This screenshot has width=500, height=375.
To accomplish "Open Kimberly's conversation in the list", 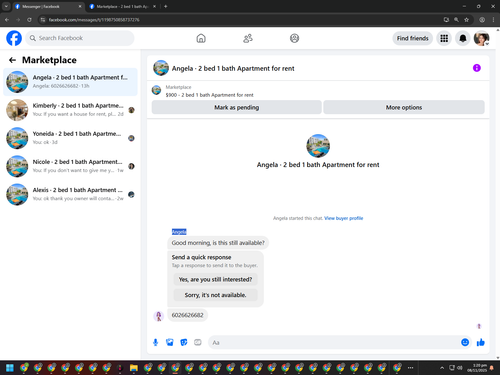I will pyautogui.click(x=70, y=110).
